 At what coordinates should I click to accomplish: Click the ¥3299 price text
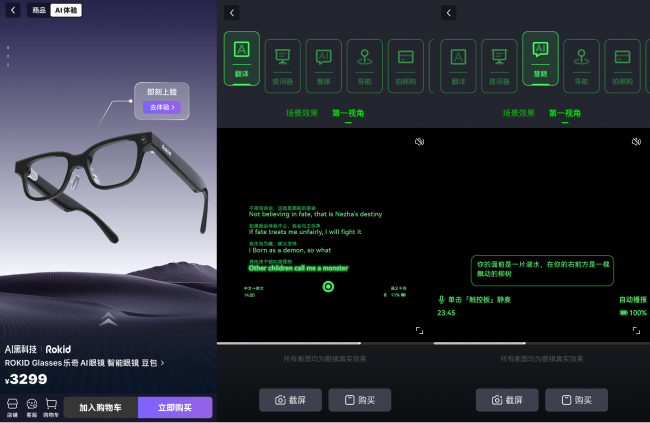(x=26, y=379)
